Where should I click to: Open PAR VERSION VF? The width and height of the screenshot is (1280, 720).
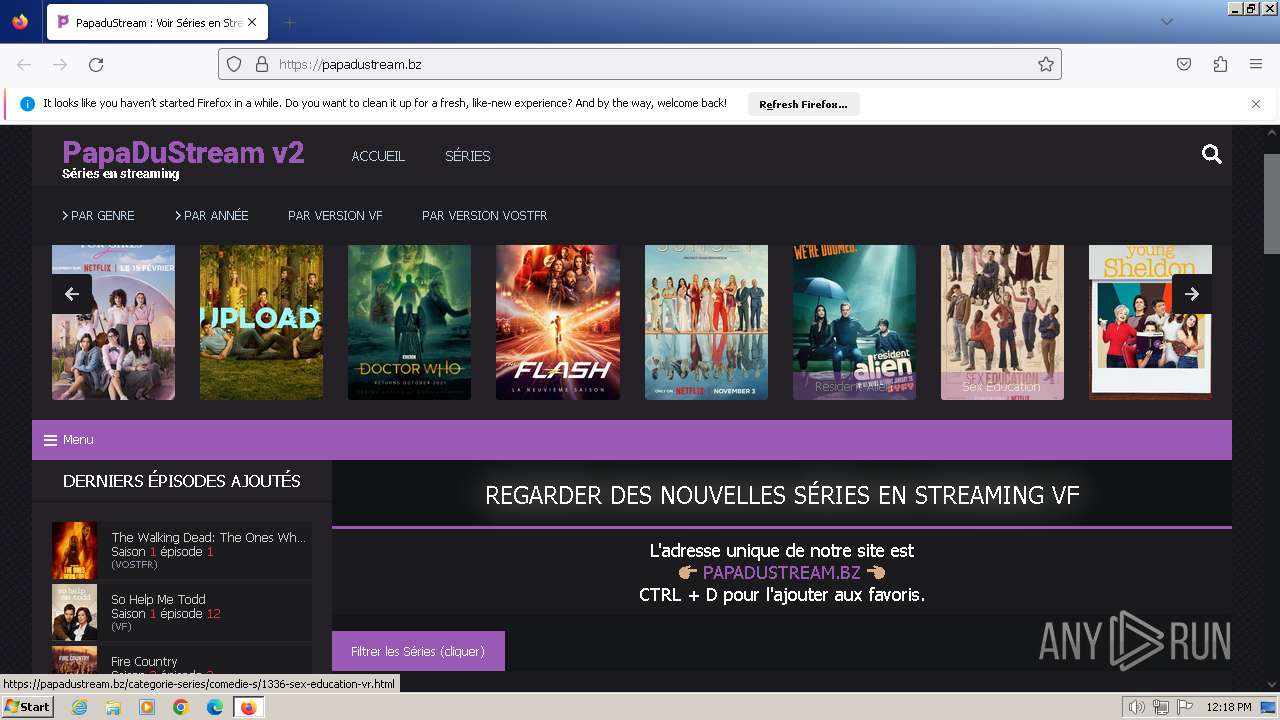click(x=335, y=215)
